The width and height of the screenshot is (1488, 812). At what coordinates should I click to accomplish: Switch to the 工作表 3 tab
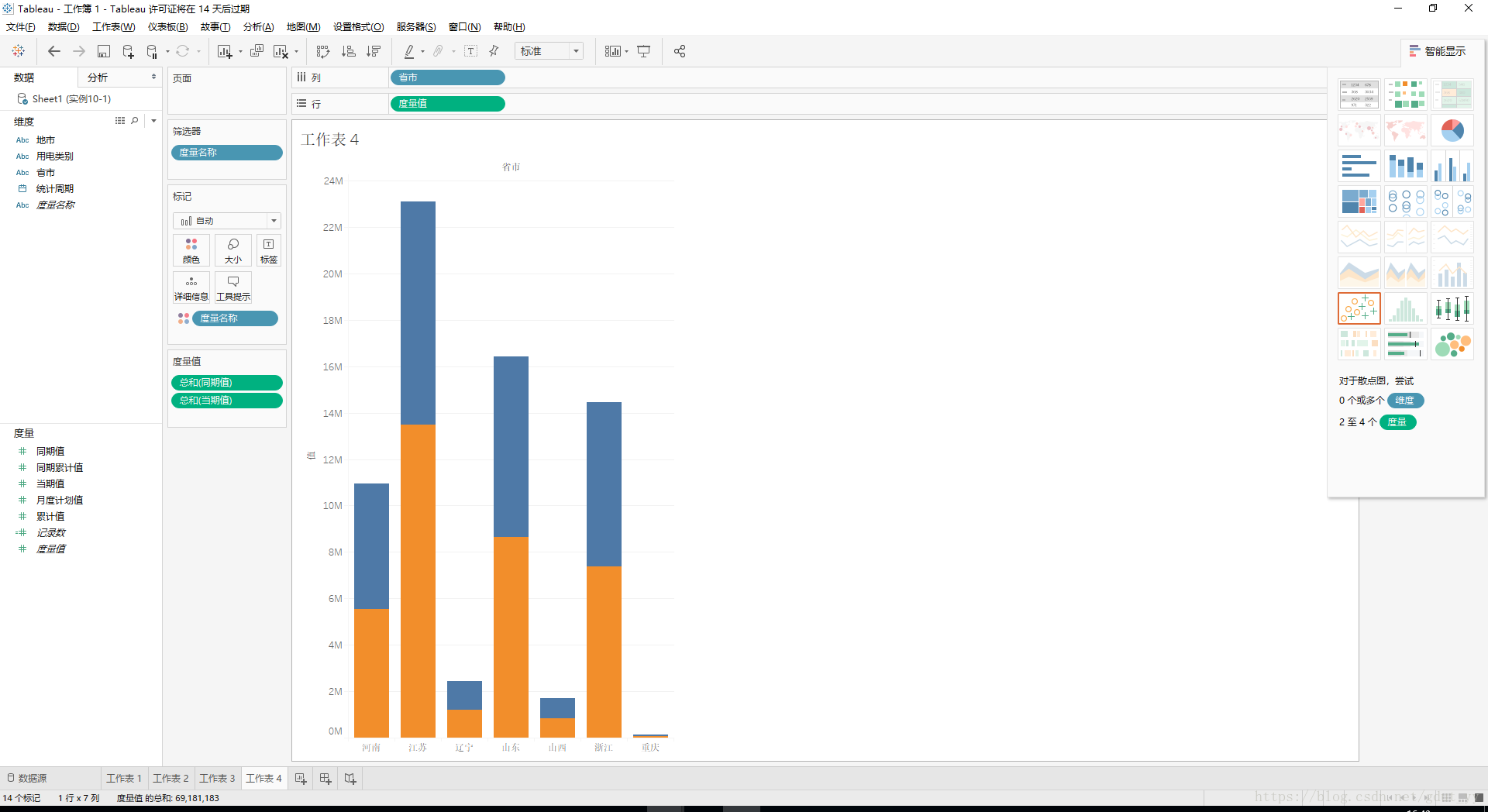(217, 778)
